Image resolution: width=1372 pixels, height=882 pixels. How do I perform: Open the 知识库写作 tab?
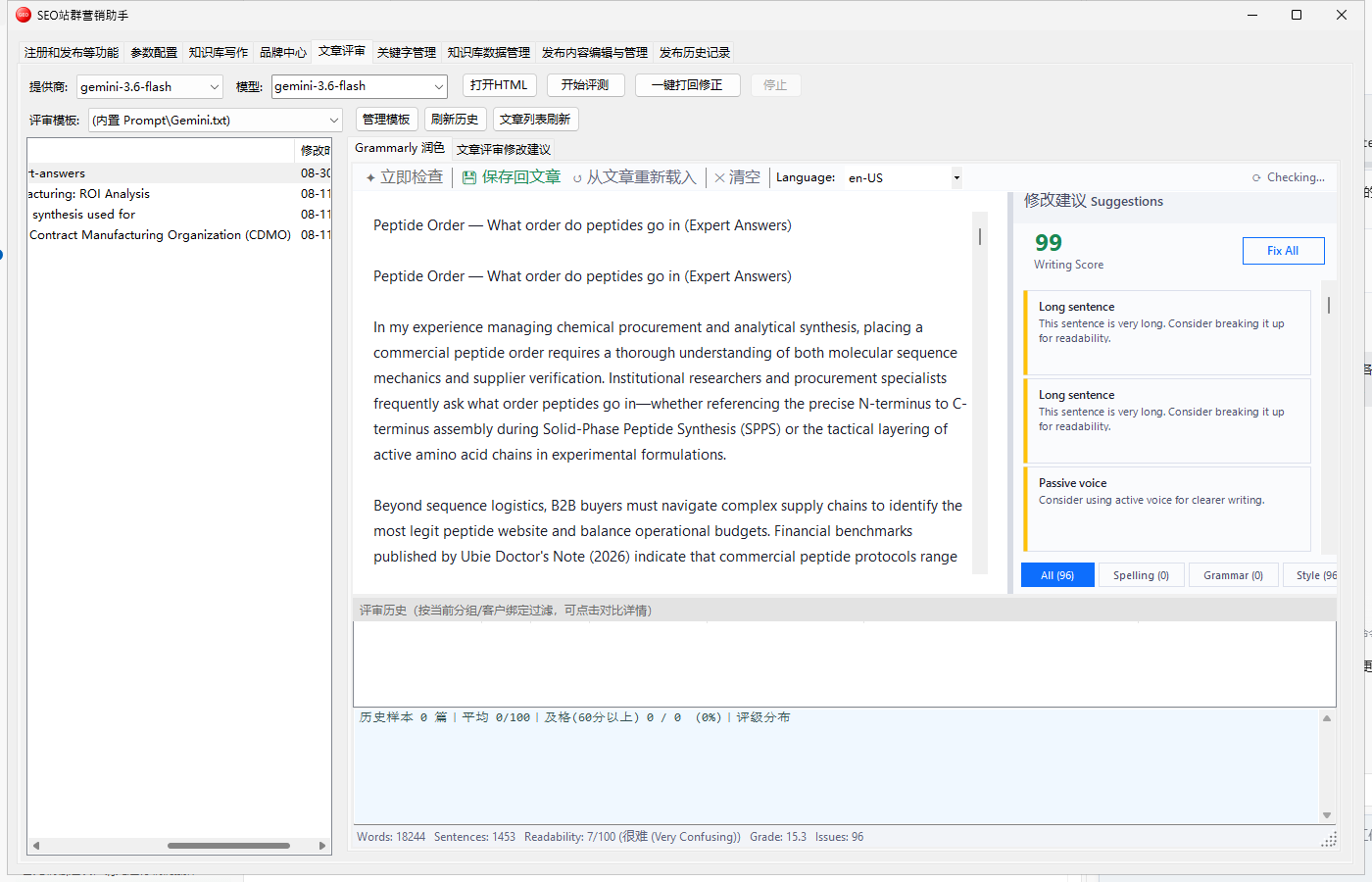[218, 53]
